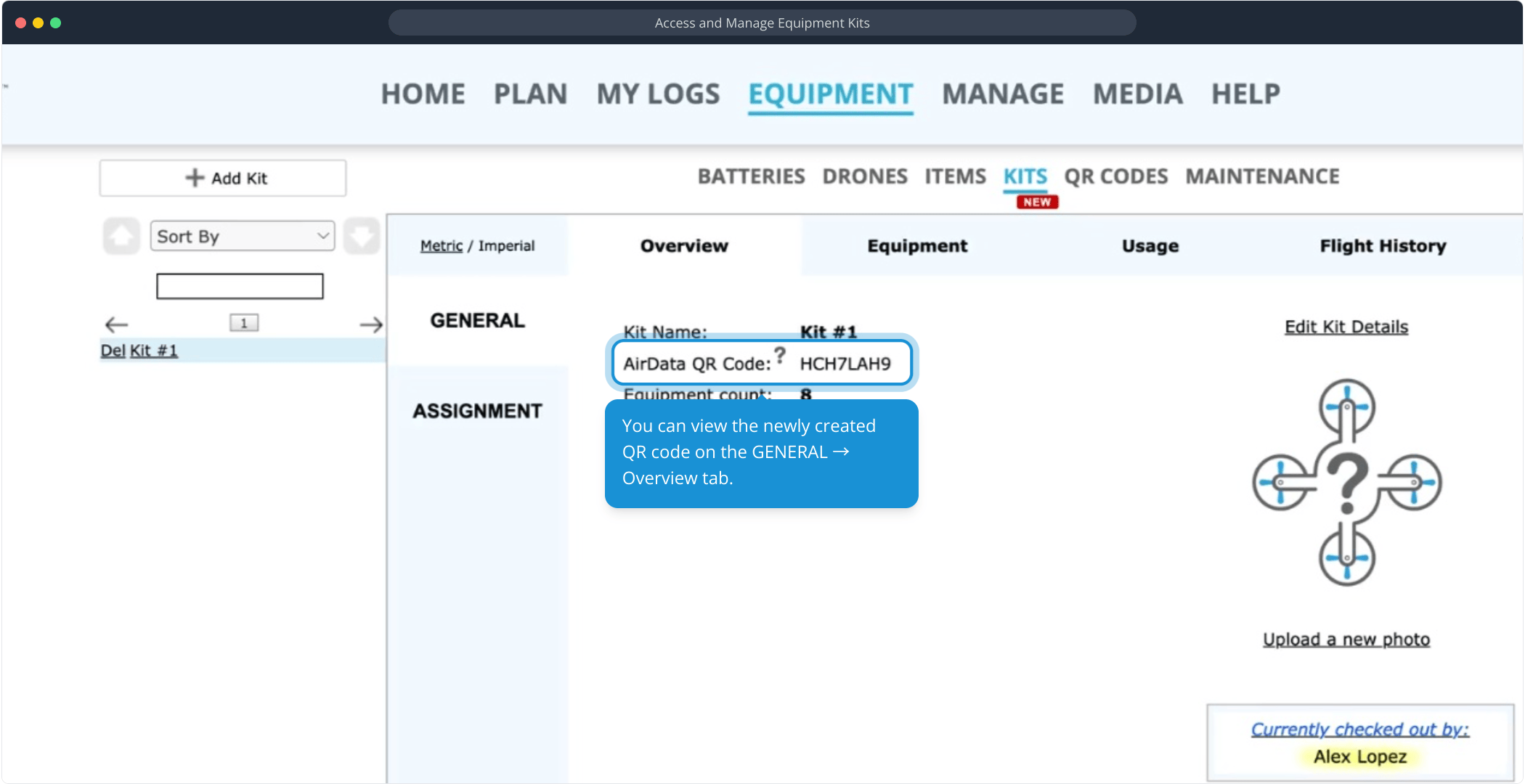Click Del link next to Kit #1
Screen dimensions: 1525x784
113,351
